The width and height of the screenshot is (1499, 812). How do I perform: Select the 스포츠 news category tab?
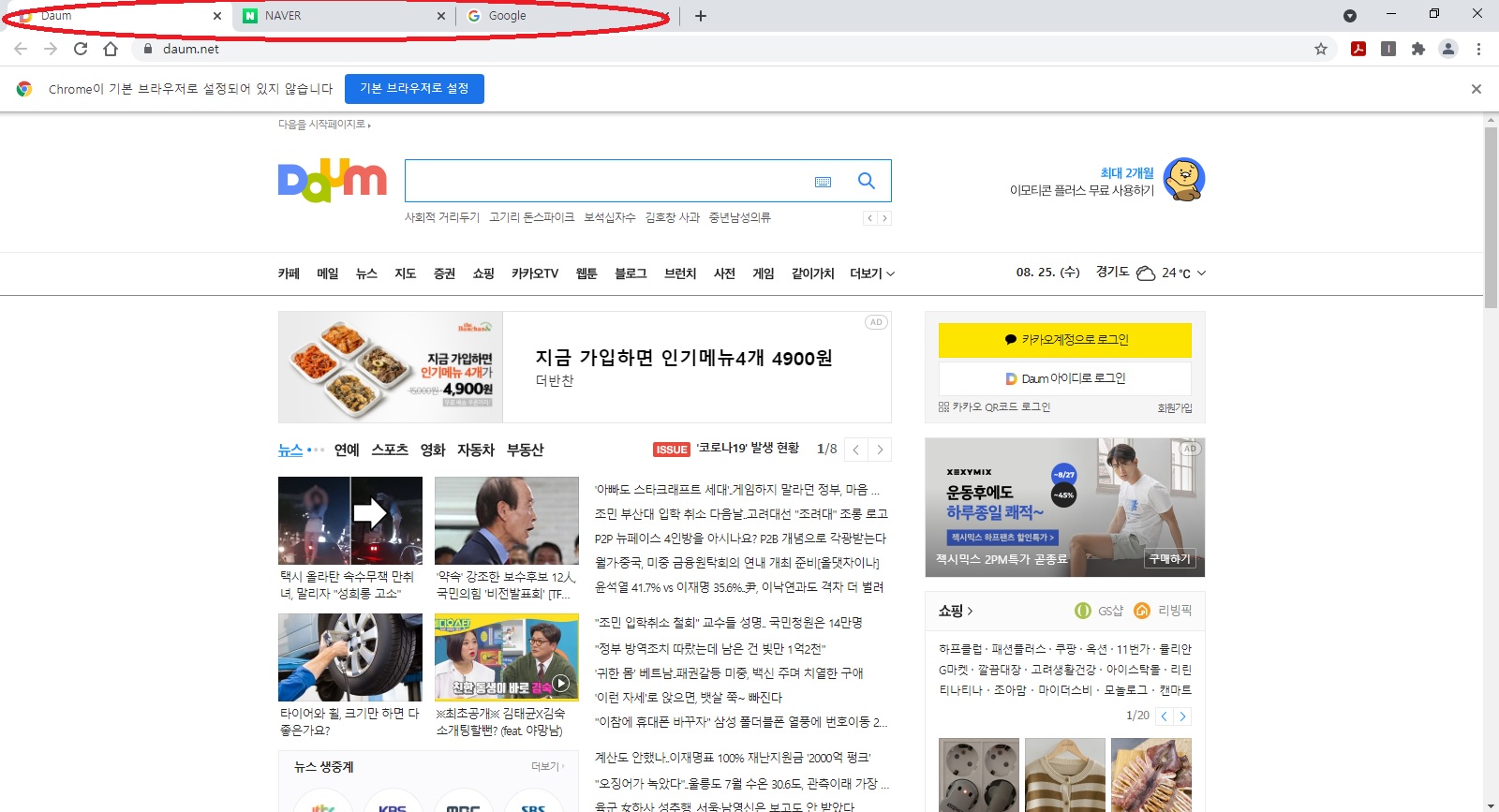tap(390, 450)
